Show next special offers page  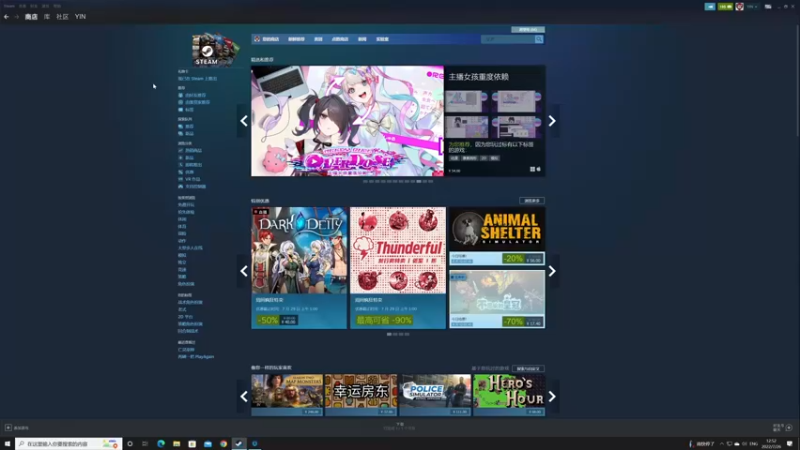(552, 271)
